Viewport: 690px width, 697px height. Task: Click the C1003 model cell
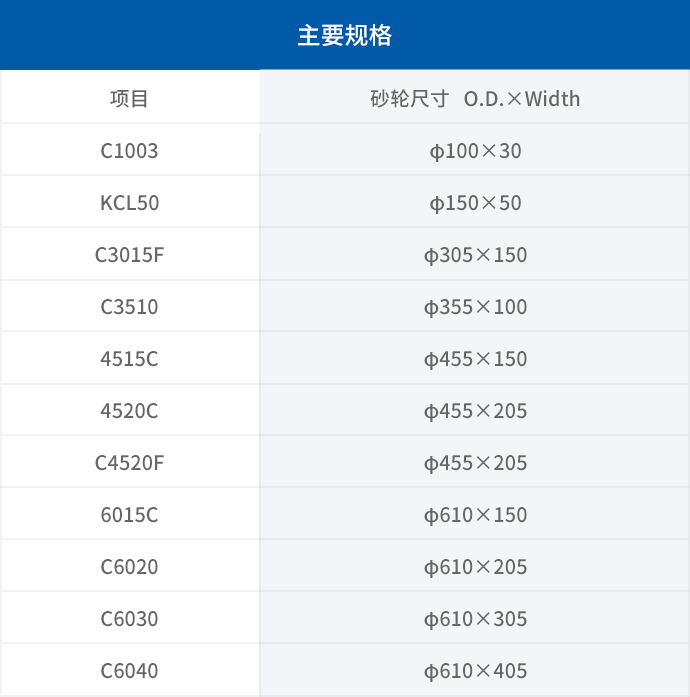129,151
